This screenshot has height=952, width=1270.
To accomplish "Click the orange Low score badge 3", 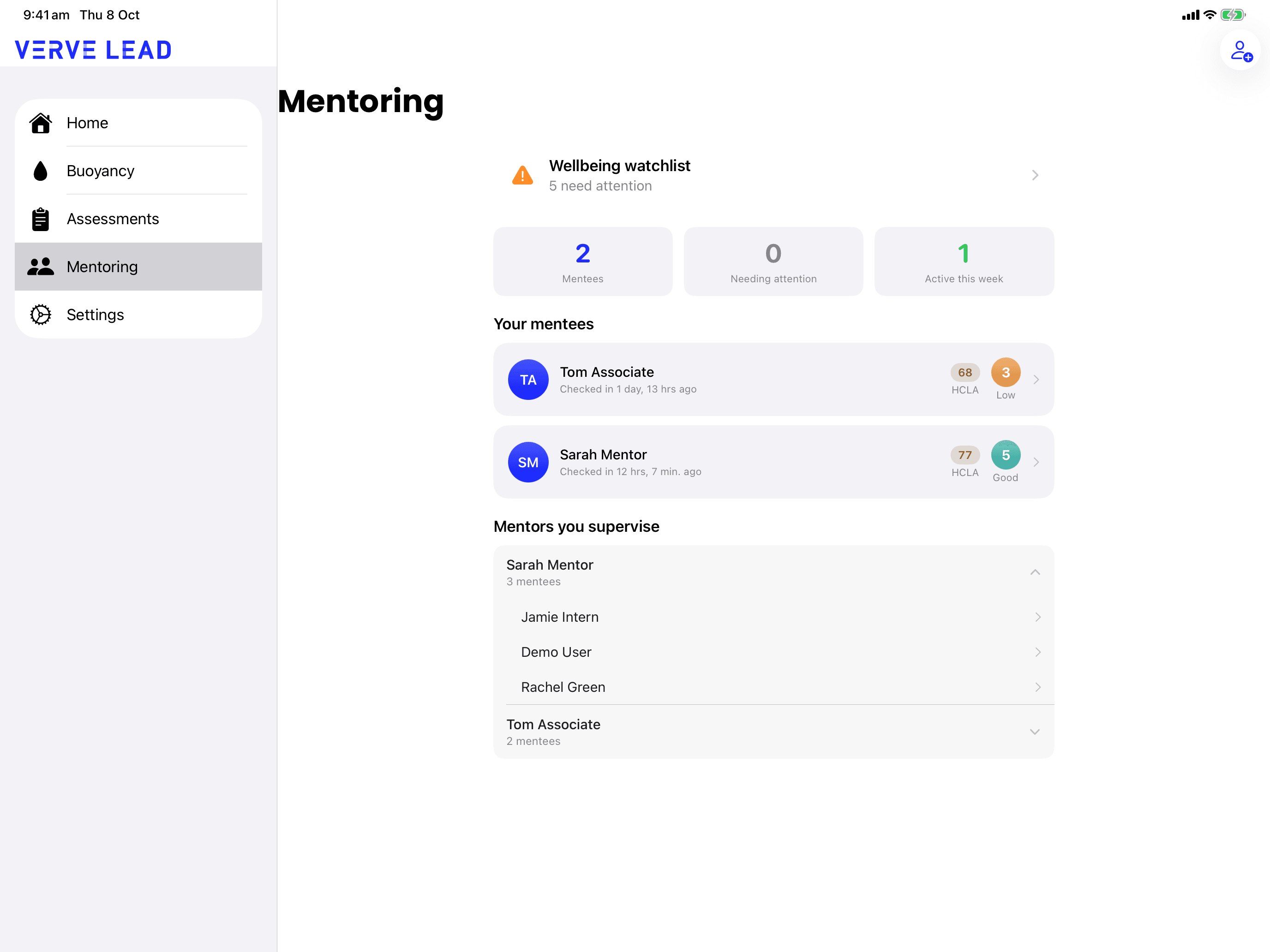I will click(x=1006, y=372).
